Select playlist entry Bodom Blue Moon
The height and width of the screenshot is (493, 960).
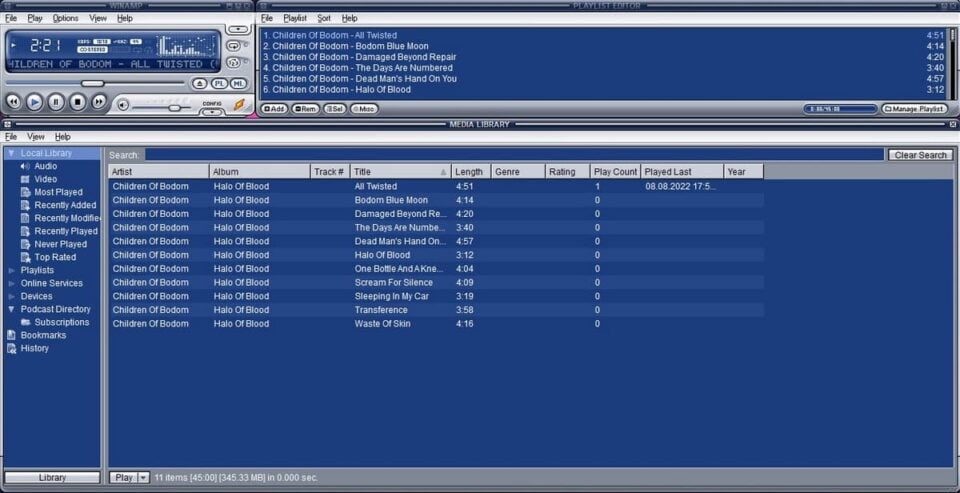coord(605,46)
